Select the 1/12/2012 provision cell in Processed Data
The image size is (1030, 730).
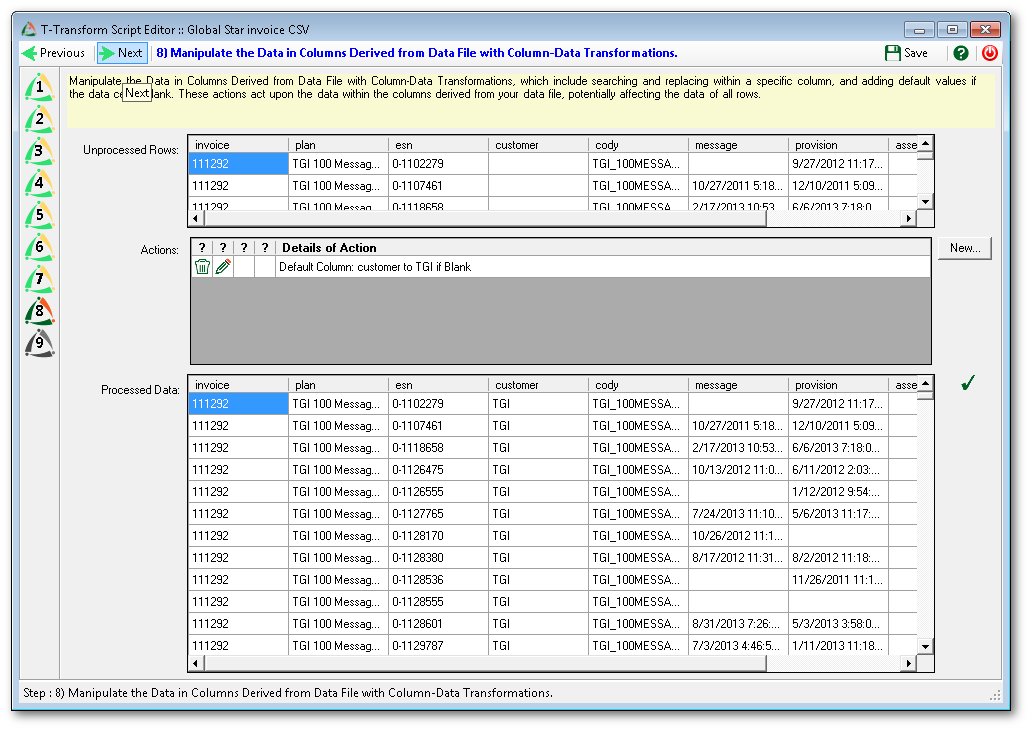tap(838, 492)
